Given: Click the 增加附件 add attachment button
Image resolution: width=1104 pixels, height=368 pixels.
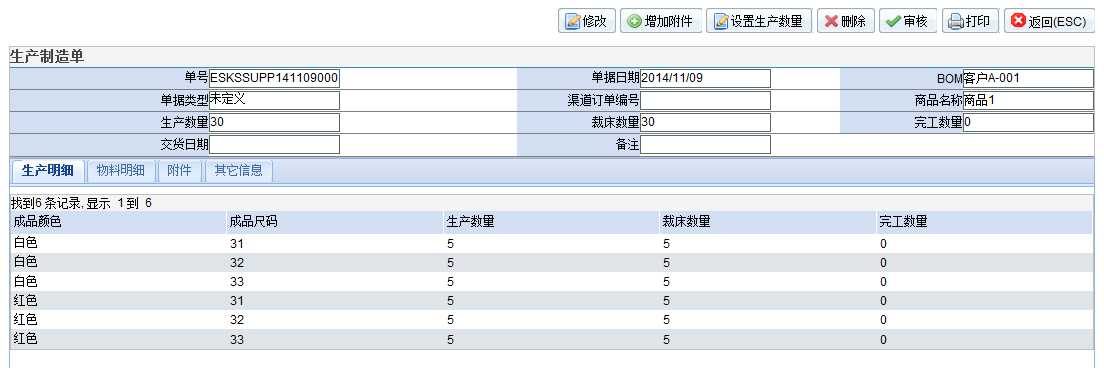Looking at the screenshot, I should point(660,21).
